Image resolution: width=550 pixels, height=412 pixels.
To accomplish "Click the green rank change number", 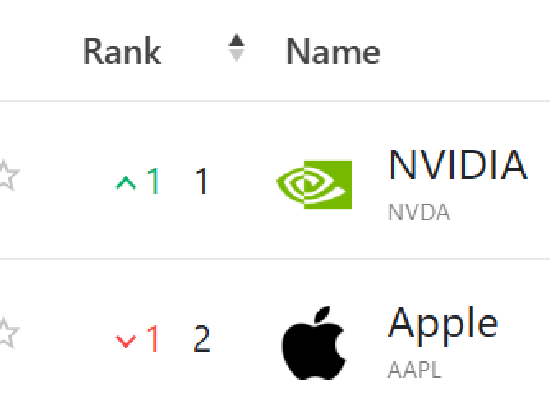I will click(153, 181).
